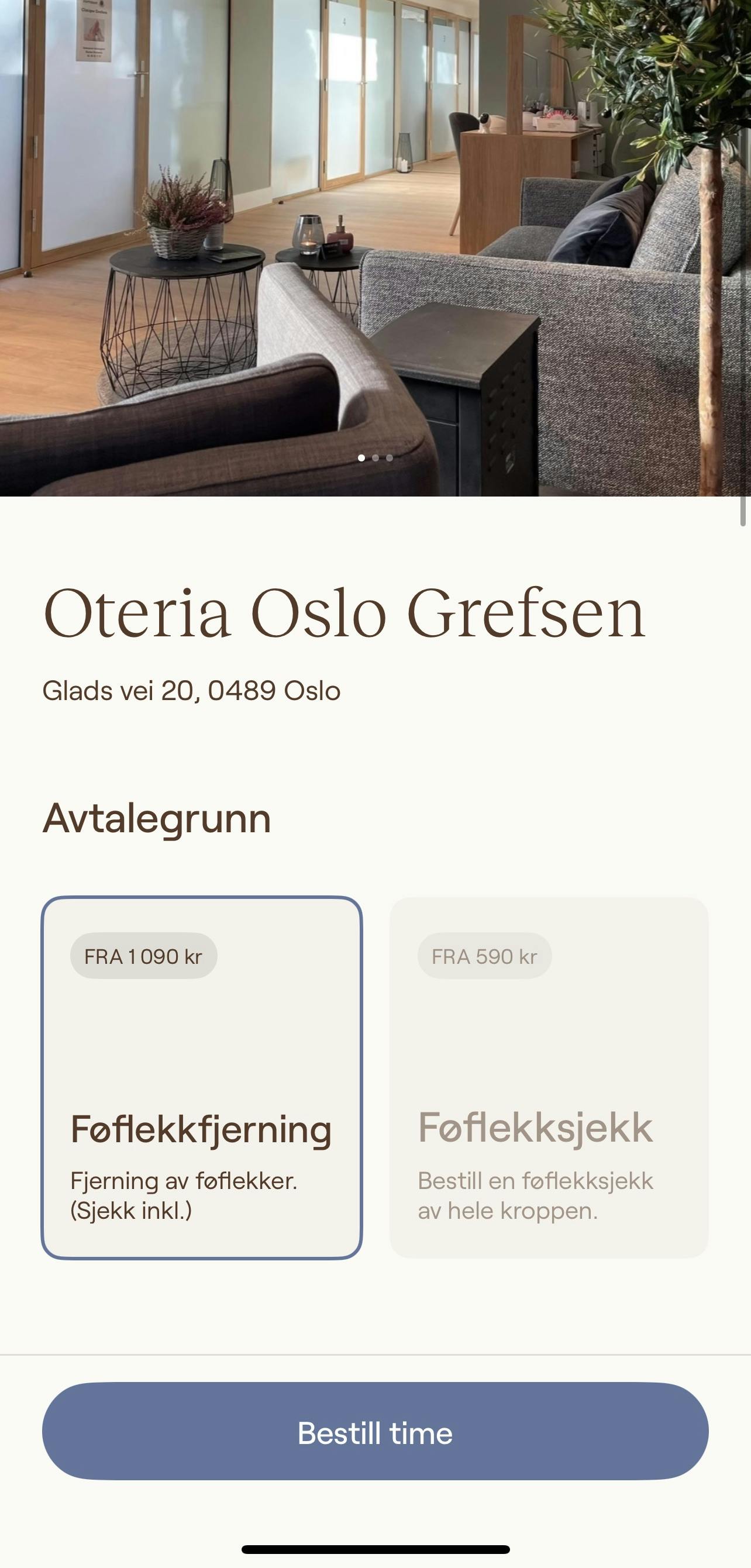The image size is (751, 1568).
Task: Tap the FRA 590 kr price badge
Action: pyautogui.click(x=484, y=956)
